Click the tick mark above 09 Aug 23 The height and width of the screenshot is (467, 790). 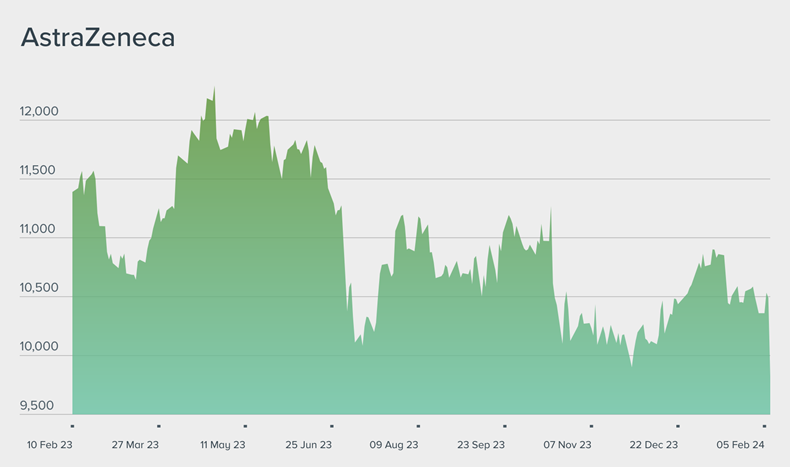[x=418, y=425]
